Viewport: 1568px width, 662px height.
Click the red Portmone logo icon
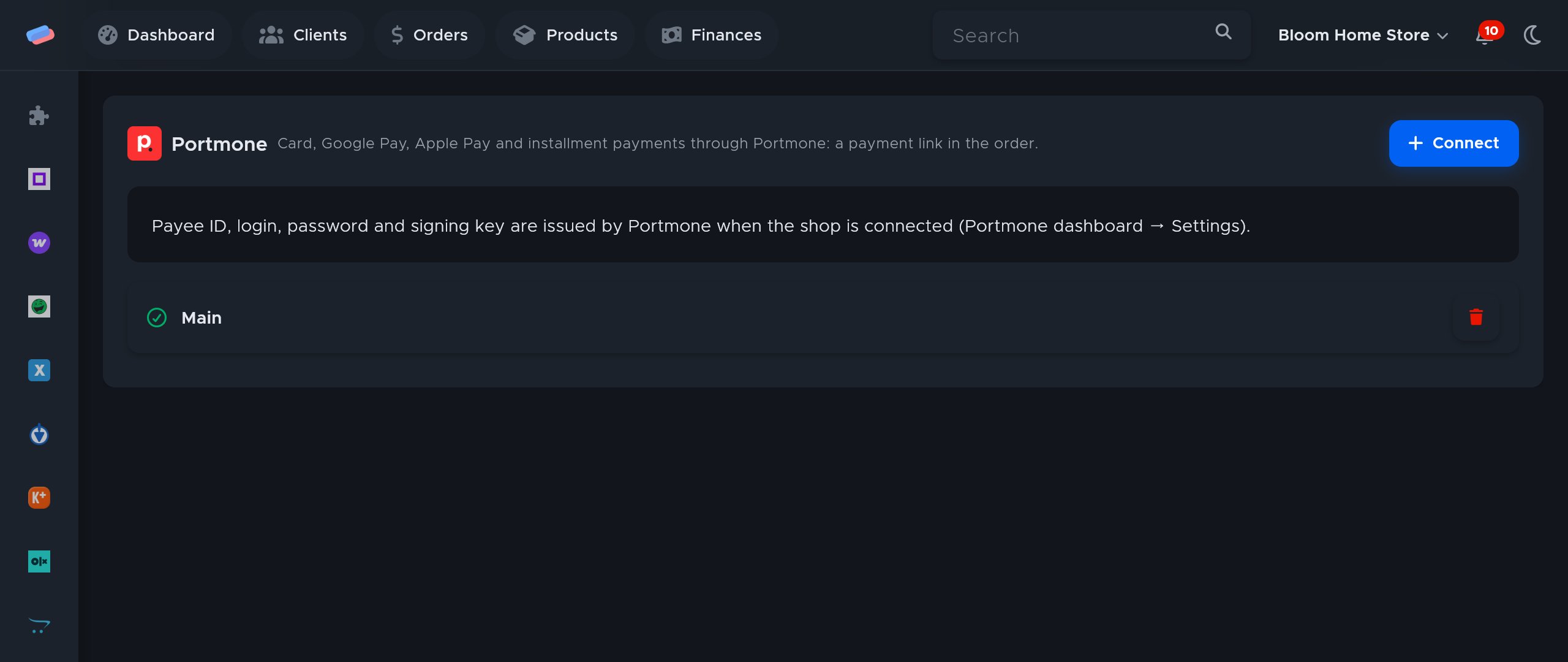145,143
